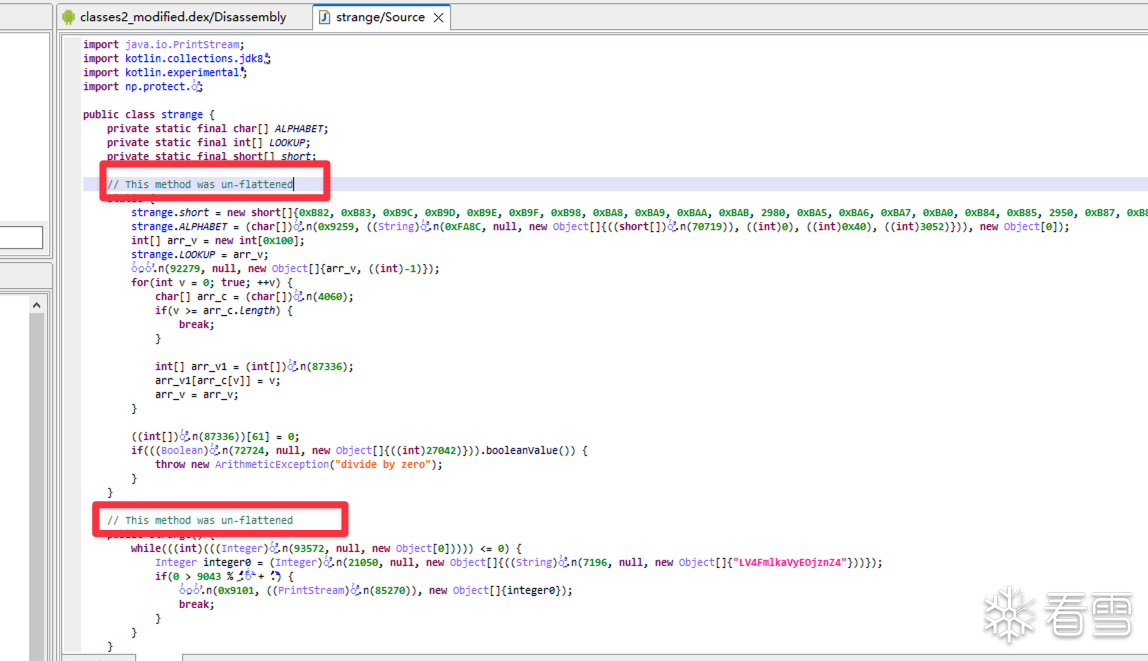The image size is (1148, 661).
Task: Click the 'char[] arr_c' declaration
Action: tap(254, 296)
